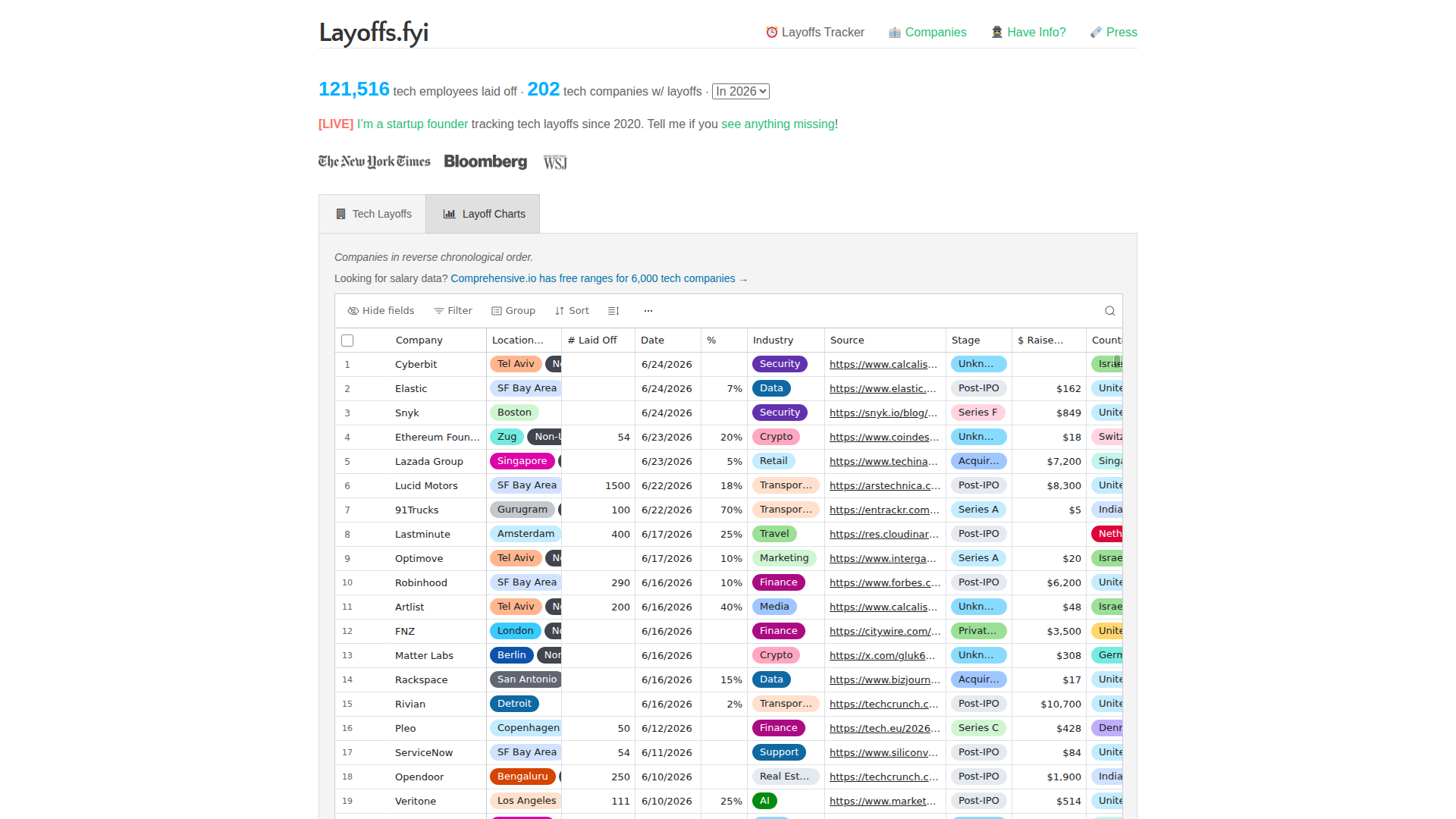The width and height of the screenshot is (1456, 819).
Task: Click the Industry column header
Action: click(x=786, y=340)
